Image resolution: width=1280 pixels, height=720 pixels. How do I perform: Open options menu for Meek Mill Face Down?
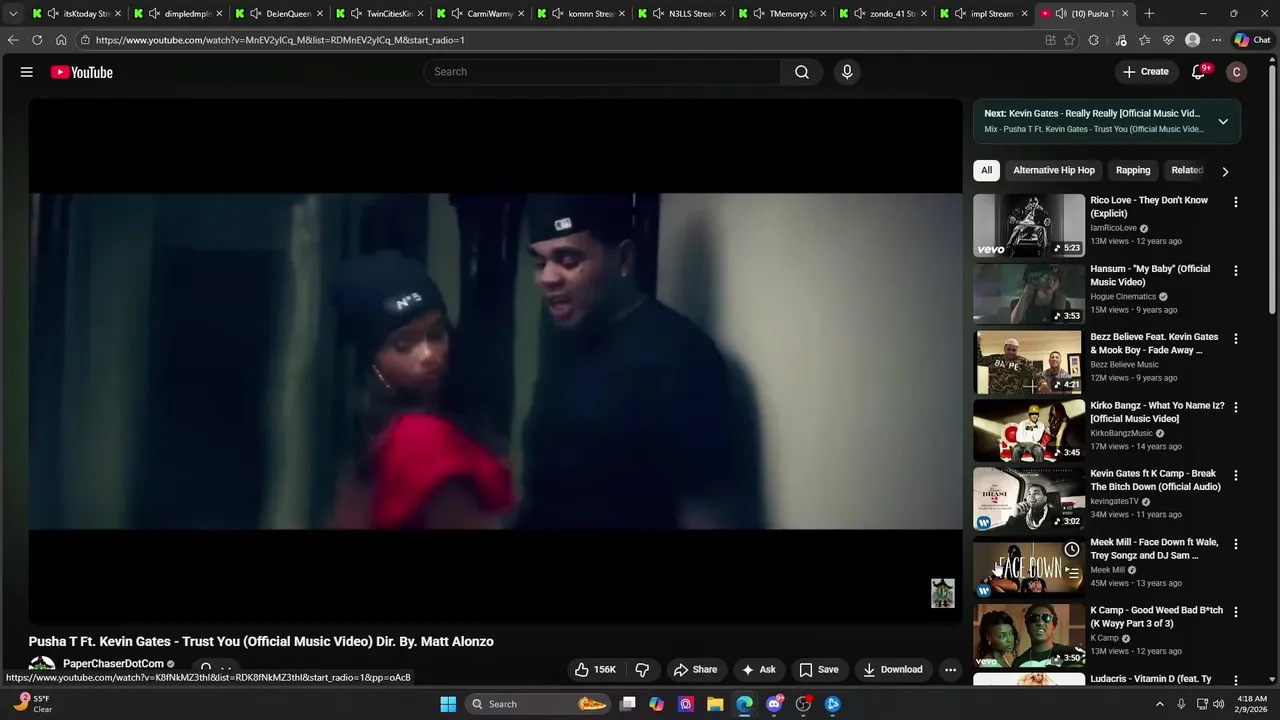coord(1236,544)
